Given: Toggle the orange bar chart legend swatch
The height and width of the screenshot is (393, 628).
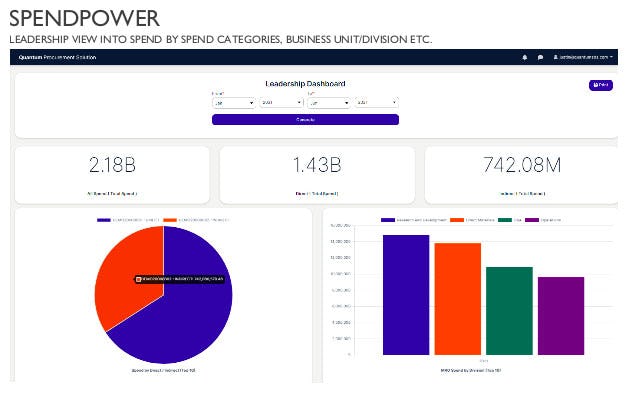Looking at the screenshot, I should (457, 220).
